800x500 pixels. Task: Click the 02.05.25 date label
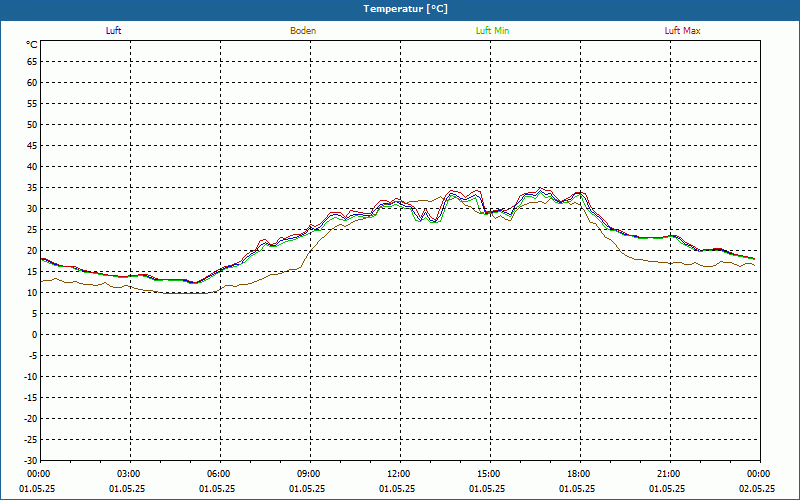757,489
